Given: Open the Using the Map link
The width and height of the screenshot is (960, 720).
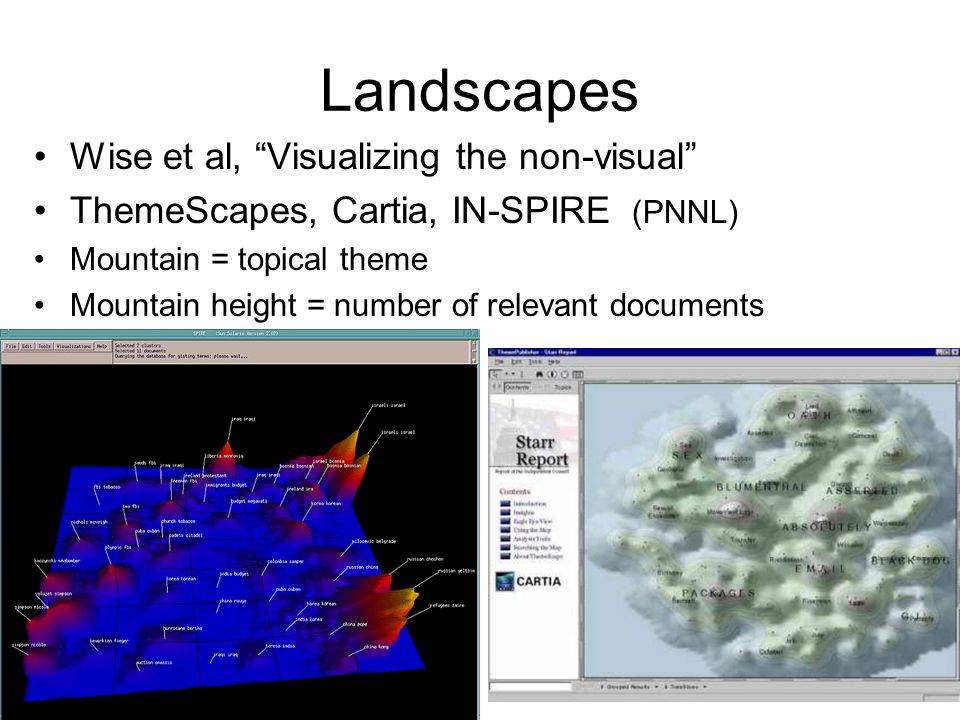Looking at the screenshot, I should pyautogui.click(x=532, y=530).
